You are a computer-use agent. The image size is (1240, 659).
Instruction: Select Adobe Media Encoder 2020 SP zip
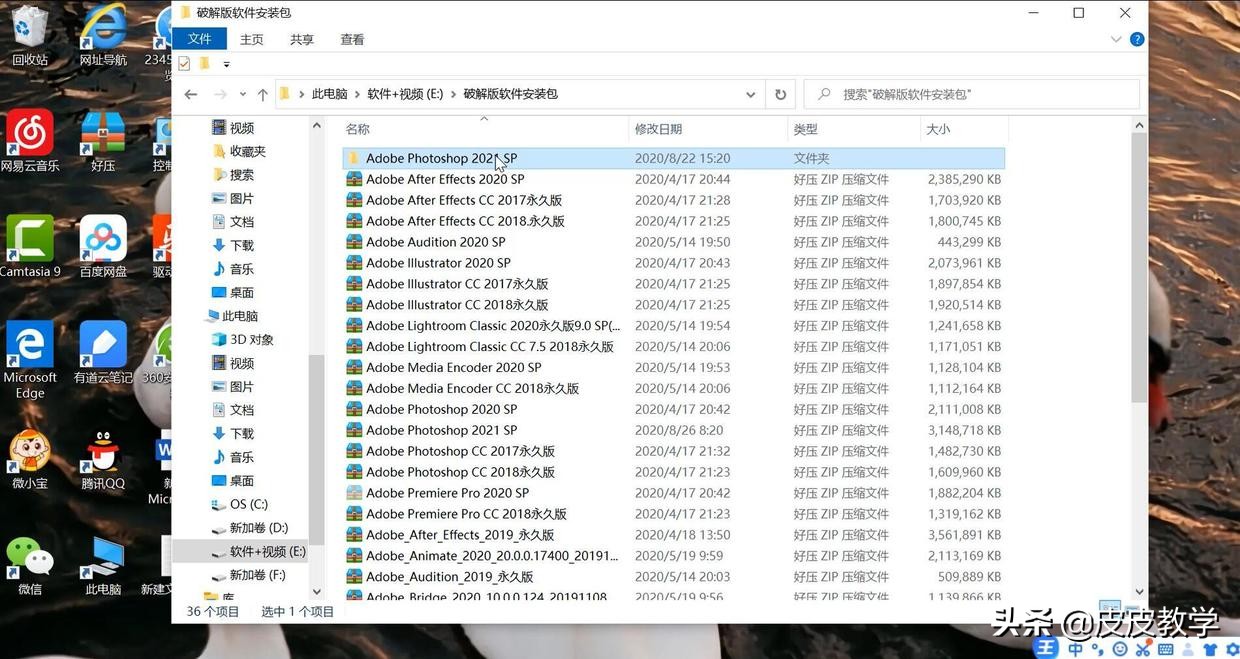[x=673, y=367]
